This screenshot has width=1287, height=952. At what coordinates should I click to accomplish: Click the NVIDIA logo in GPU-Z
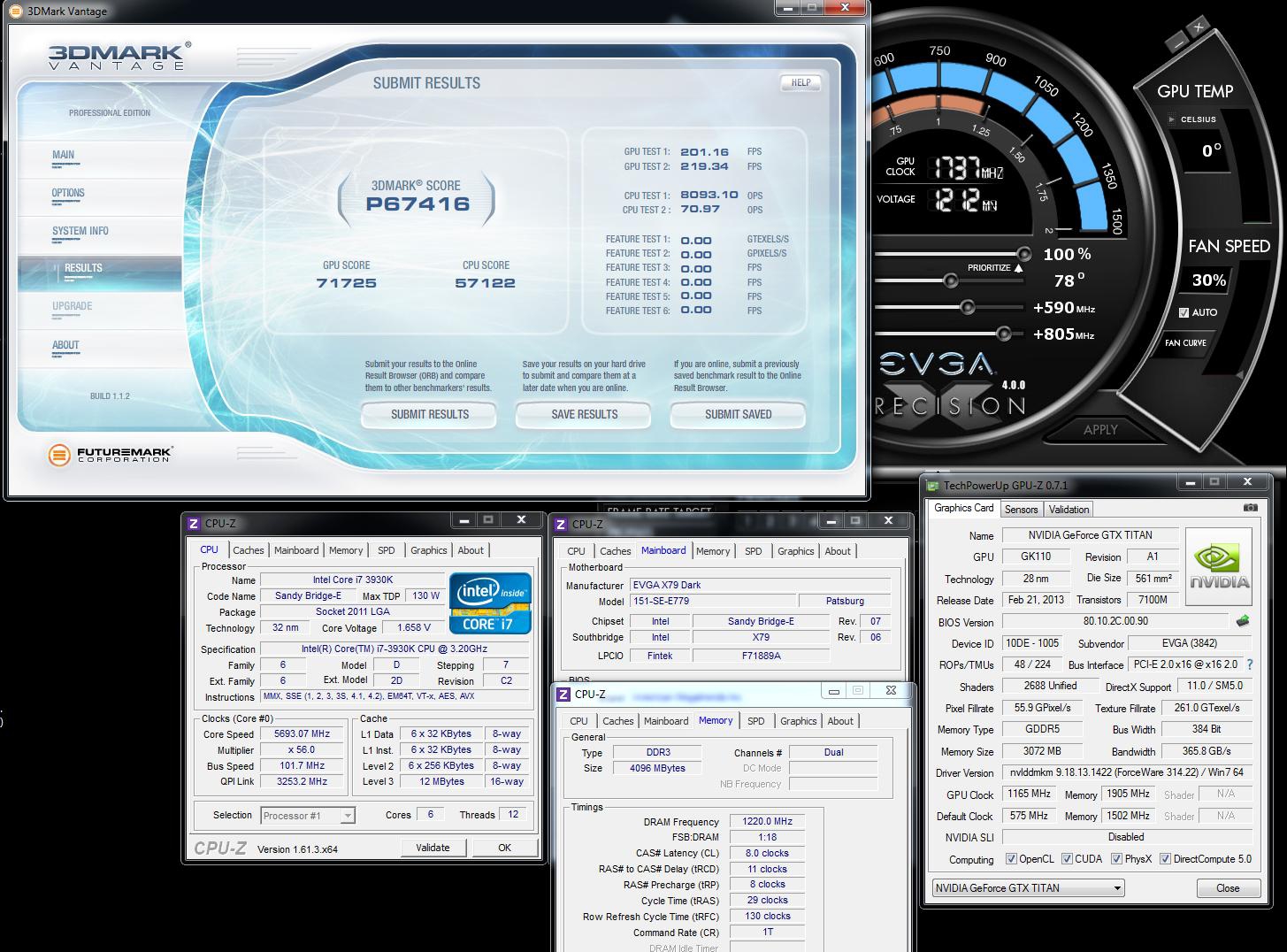[x=1219, y=566]
